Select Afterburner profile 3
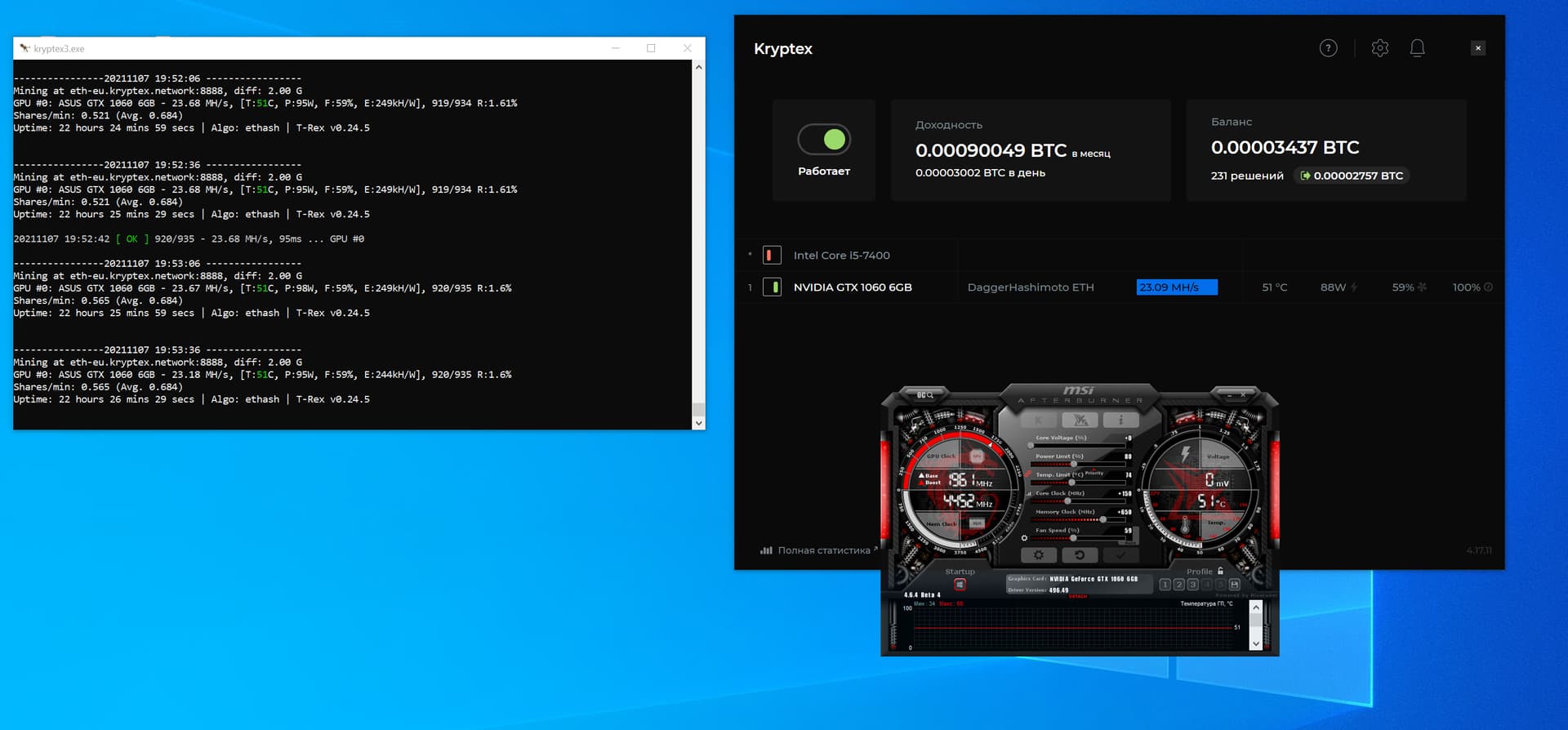Image resolution: width=1568 pixels, height=730 pixels. [1192, 585]
